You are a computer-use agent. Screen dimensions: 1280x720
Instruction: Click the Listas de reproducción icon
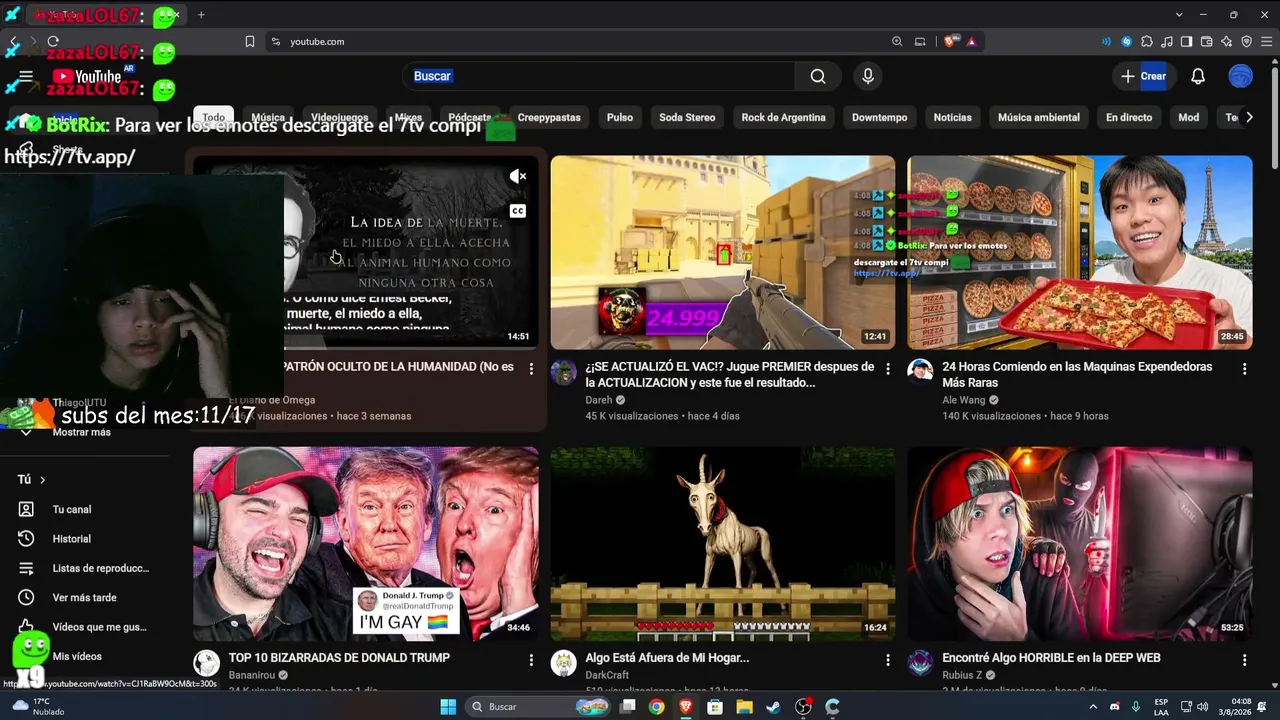click(26, 568)
